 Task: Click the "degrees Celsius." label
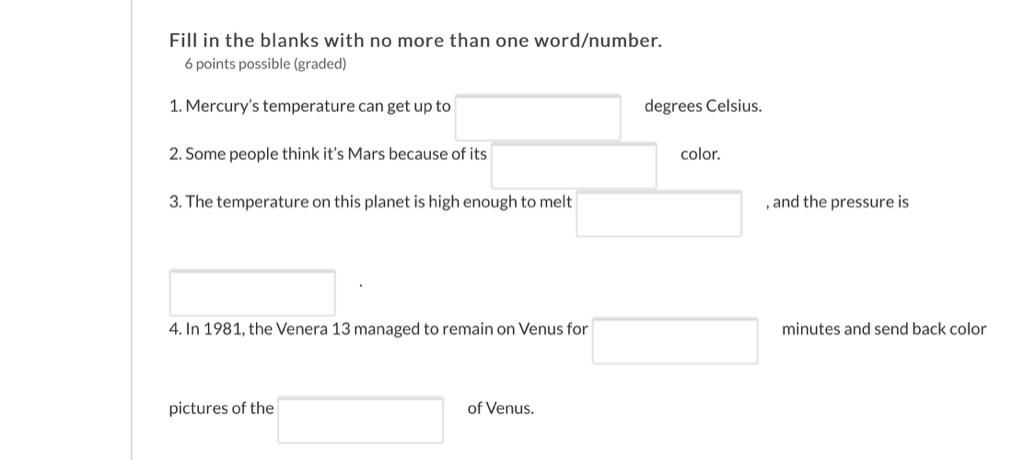tap(703, 107)
